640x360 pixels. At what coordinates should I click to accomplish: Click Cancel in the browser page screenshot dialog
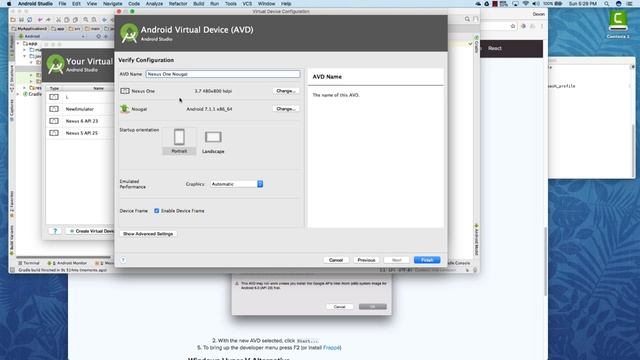[340, 307]
